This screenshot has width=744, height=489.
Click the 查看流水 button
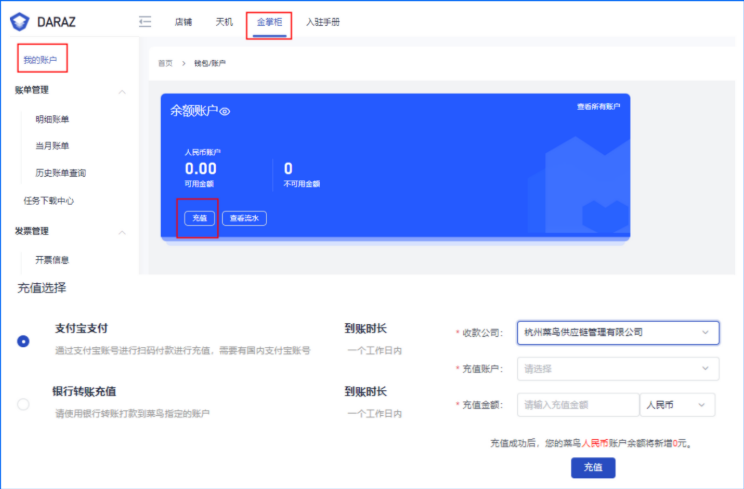(x=244, y=218)
